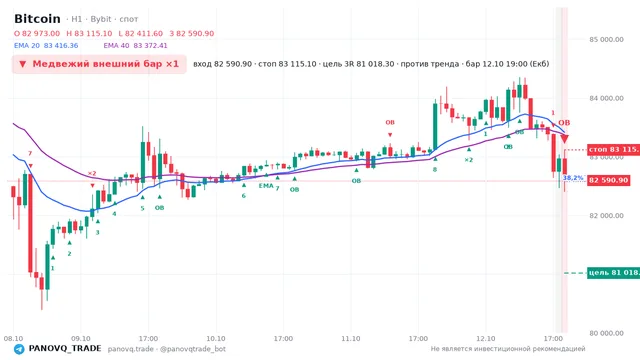Image resolution: width=640 pixels, height=360 pixels.
Task: Click the red 'стоп 83 115.' price tag
Action: [613, 150]
